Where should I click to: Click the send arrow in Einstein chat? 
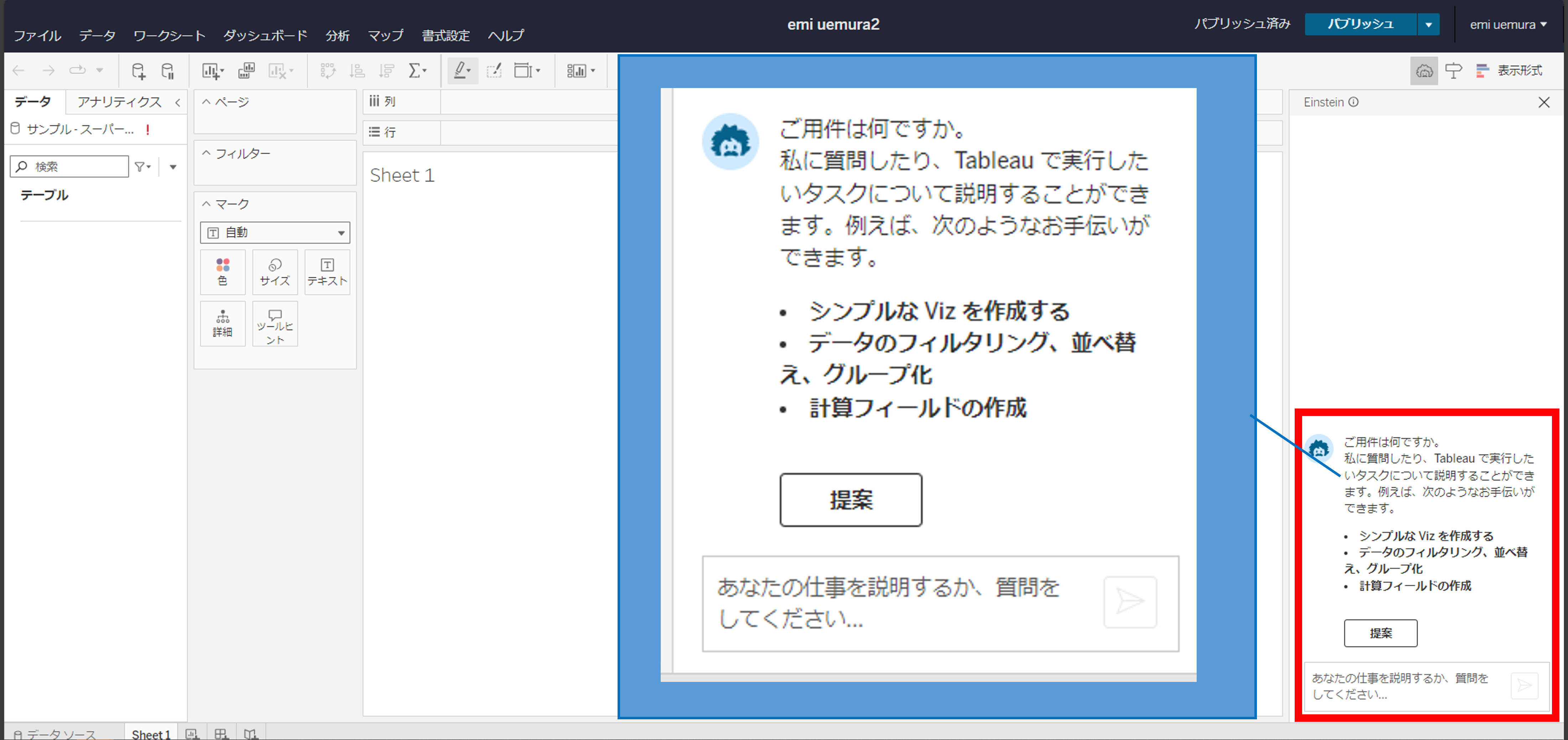(1525, 686)
